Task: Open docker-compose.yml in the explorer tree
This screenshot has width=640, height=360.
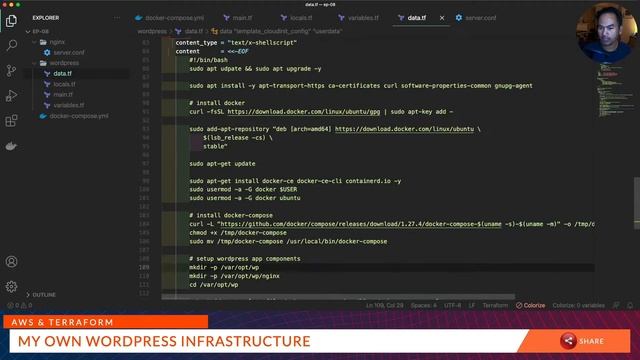Action: [74, 116]
